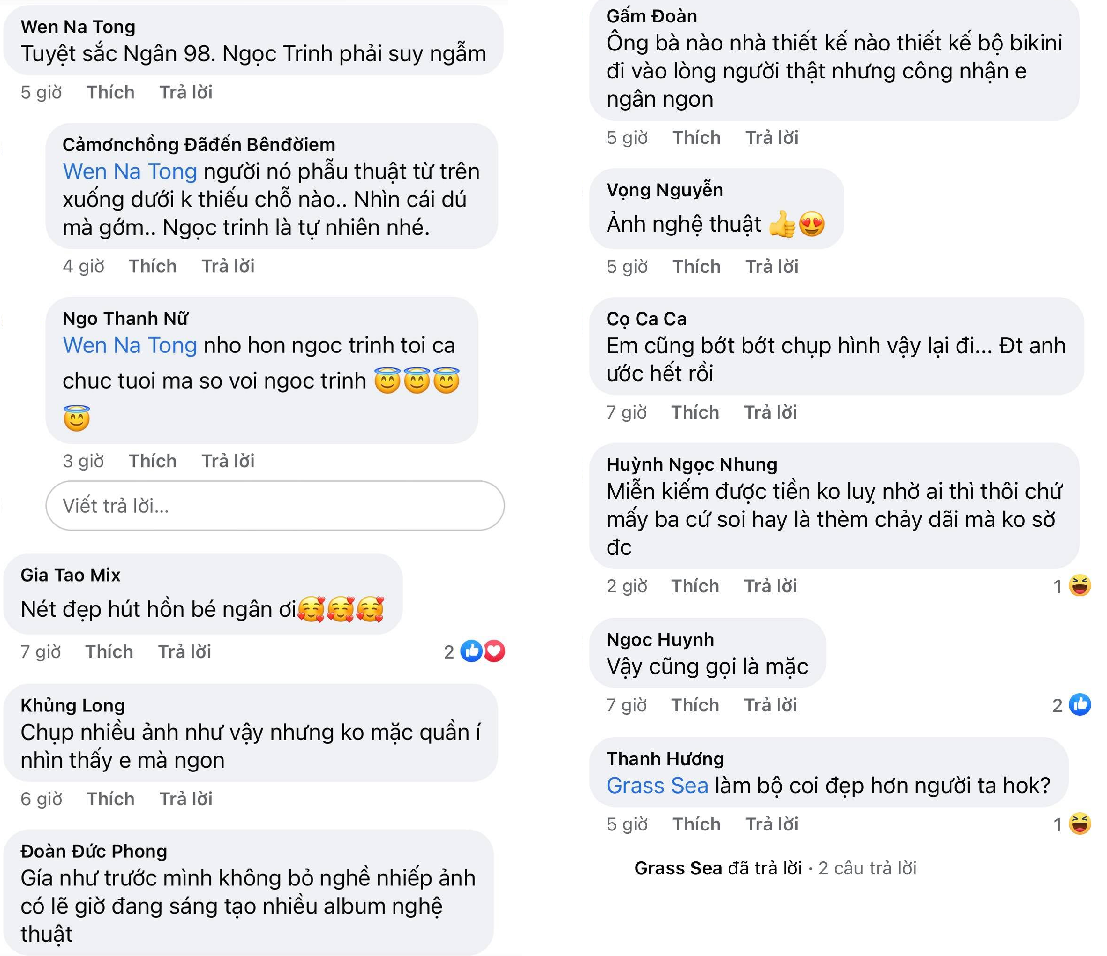Open Gấm Đoàn's profile name
The width and height of the screenshot is (1107, 956).
click(x=651, y=16)
